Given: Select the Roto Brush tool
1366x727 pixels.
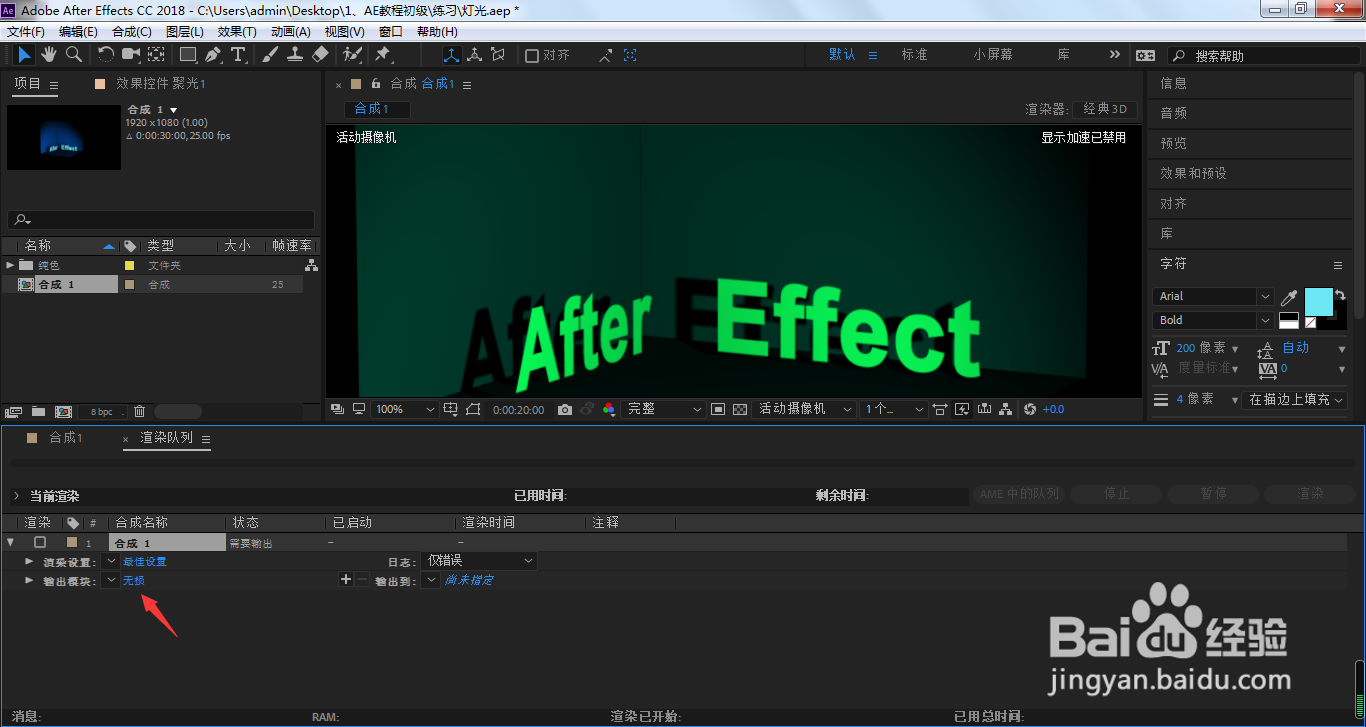Looking at the screenshot, I should pos(352,54).
